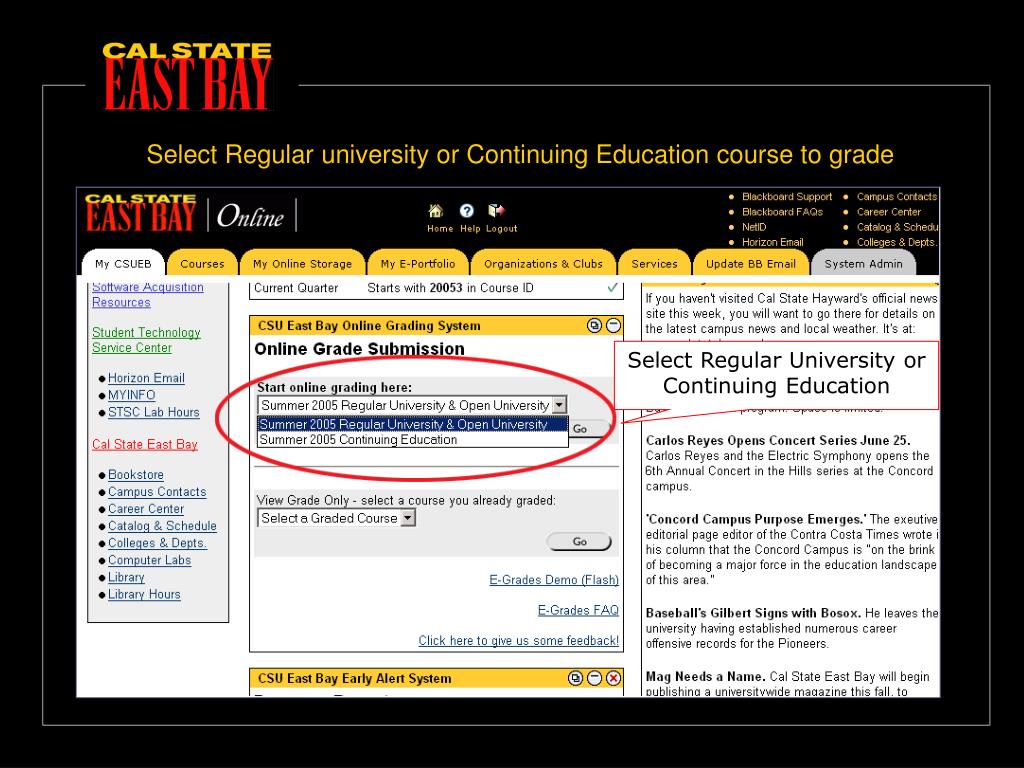The image size is (1024, 768).
Task: Choose Summer 2005 Regular University & Open University option
Action: (413, 424)
